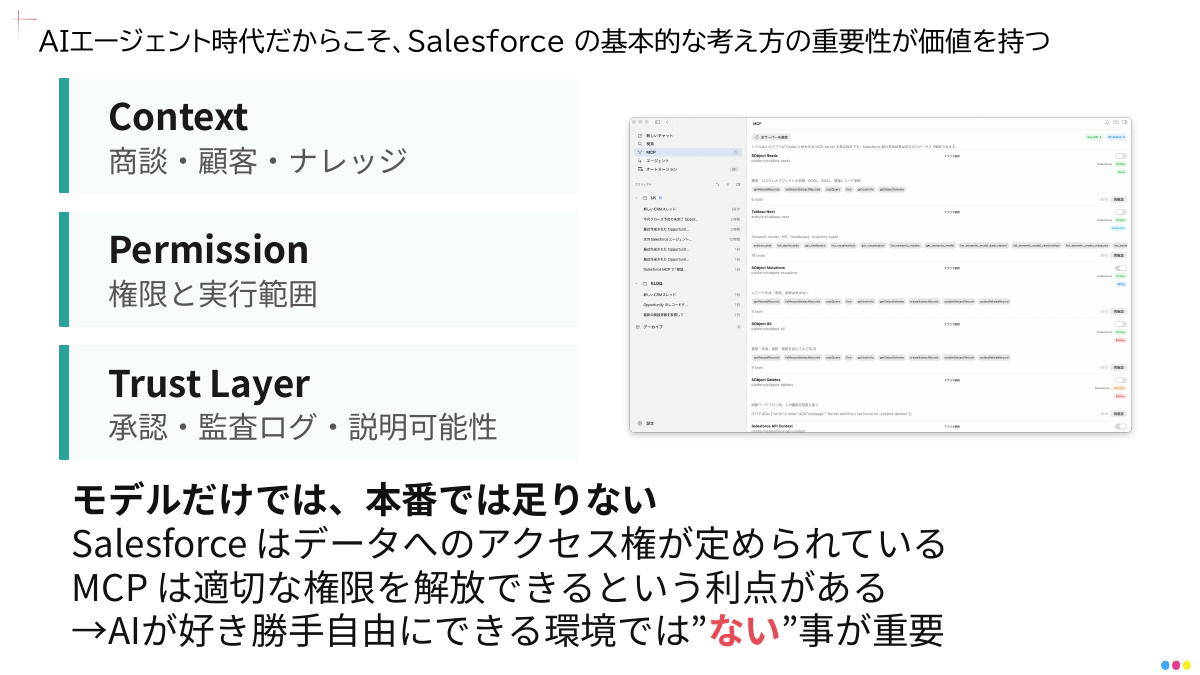Open the 最新の商談情報を取得して thread

tap(688, 315)
